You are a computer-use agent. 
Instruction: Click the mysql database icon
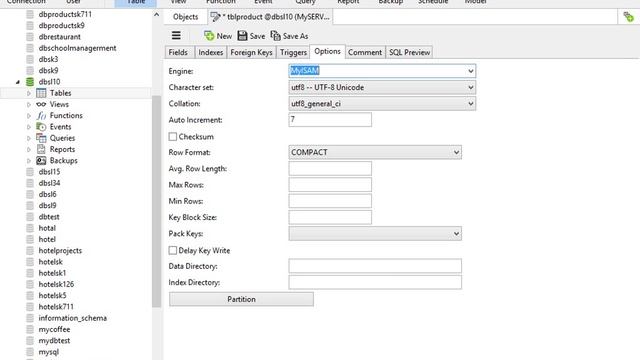30,352
